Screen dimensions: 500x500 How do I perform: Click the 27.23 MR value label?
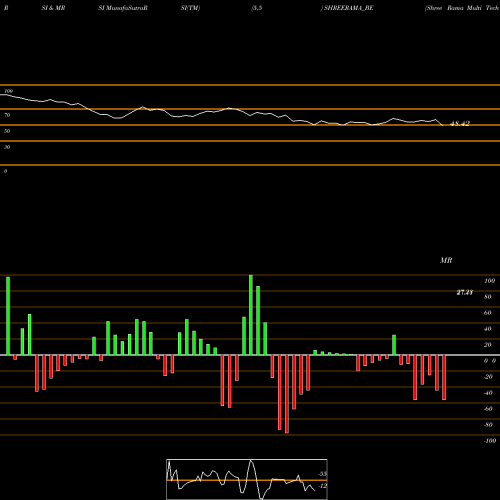[465, 292]
